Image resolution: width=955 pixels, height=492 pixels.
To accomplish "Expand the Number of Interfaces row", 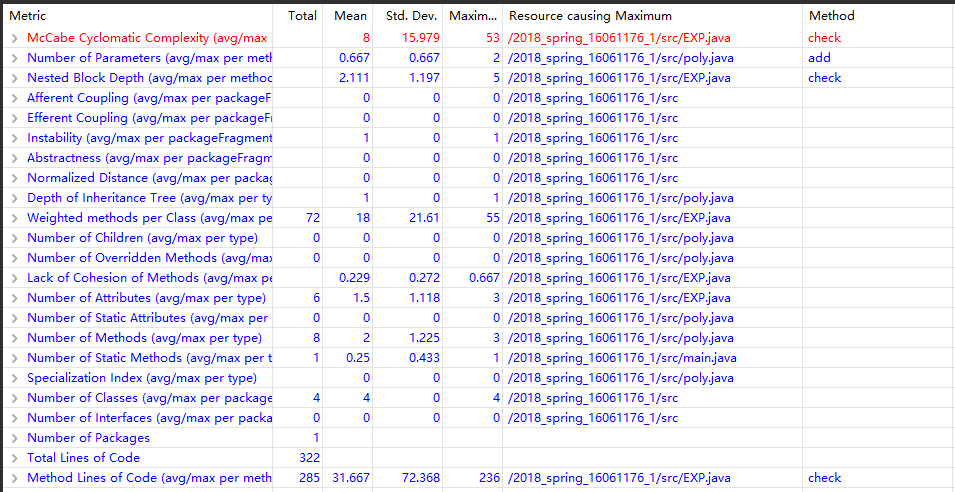I will [15, 418].
